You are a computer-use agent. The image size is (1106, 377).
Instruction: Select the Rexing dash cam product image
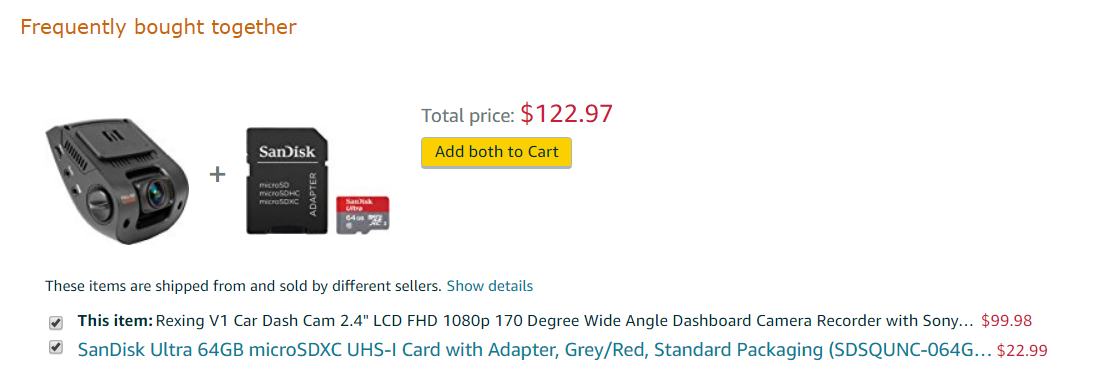click(x=118, y=181)
